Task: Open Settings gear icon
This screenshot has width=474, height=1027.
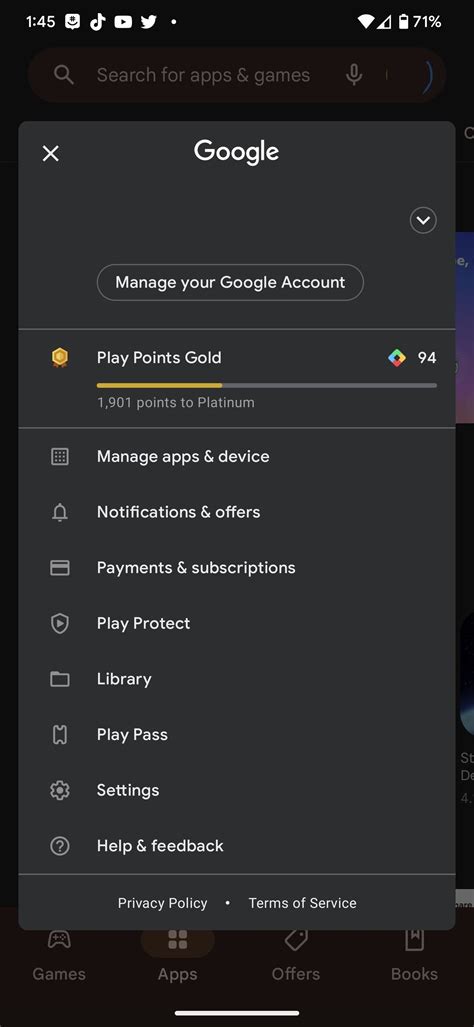Action: coord(60,791)
